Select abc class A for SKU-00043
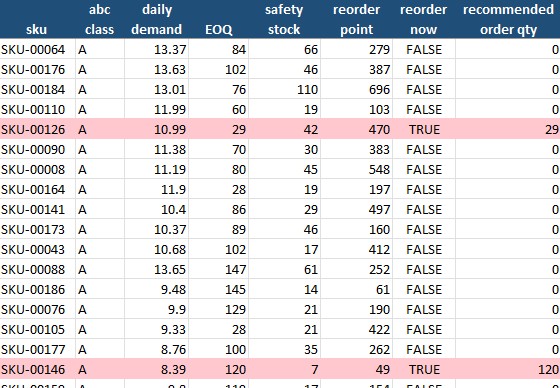560x388 pixels. pos(100,249)
